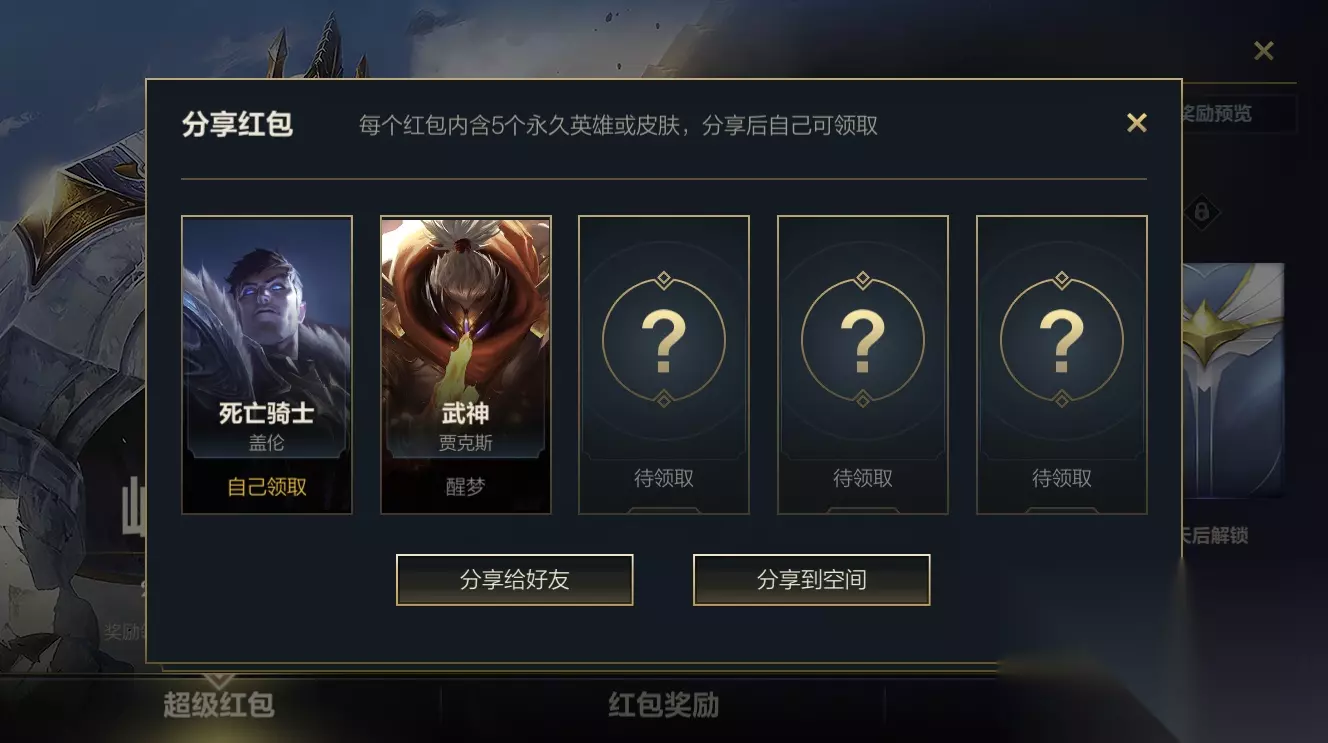The height and width of the screenshot is (743, 1328).
Task: Click the 醒梦 player name under the Jax card
Action: (x=465, y=487)
